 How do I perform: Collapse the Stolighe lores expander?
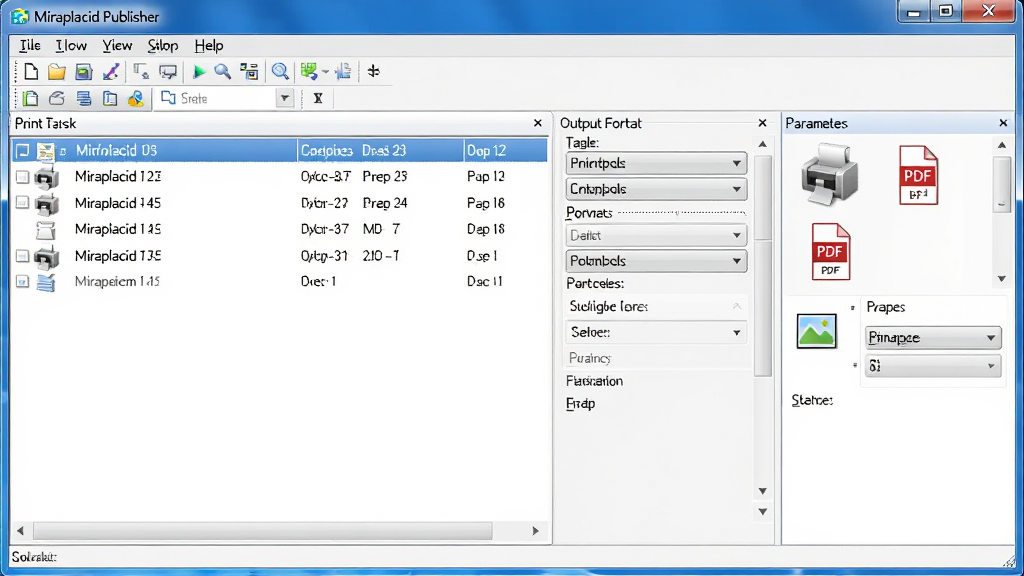pyautogui.click(x=737, y=306)
